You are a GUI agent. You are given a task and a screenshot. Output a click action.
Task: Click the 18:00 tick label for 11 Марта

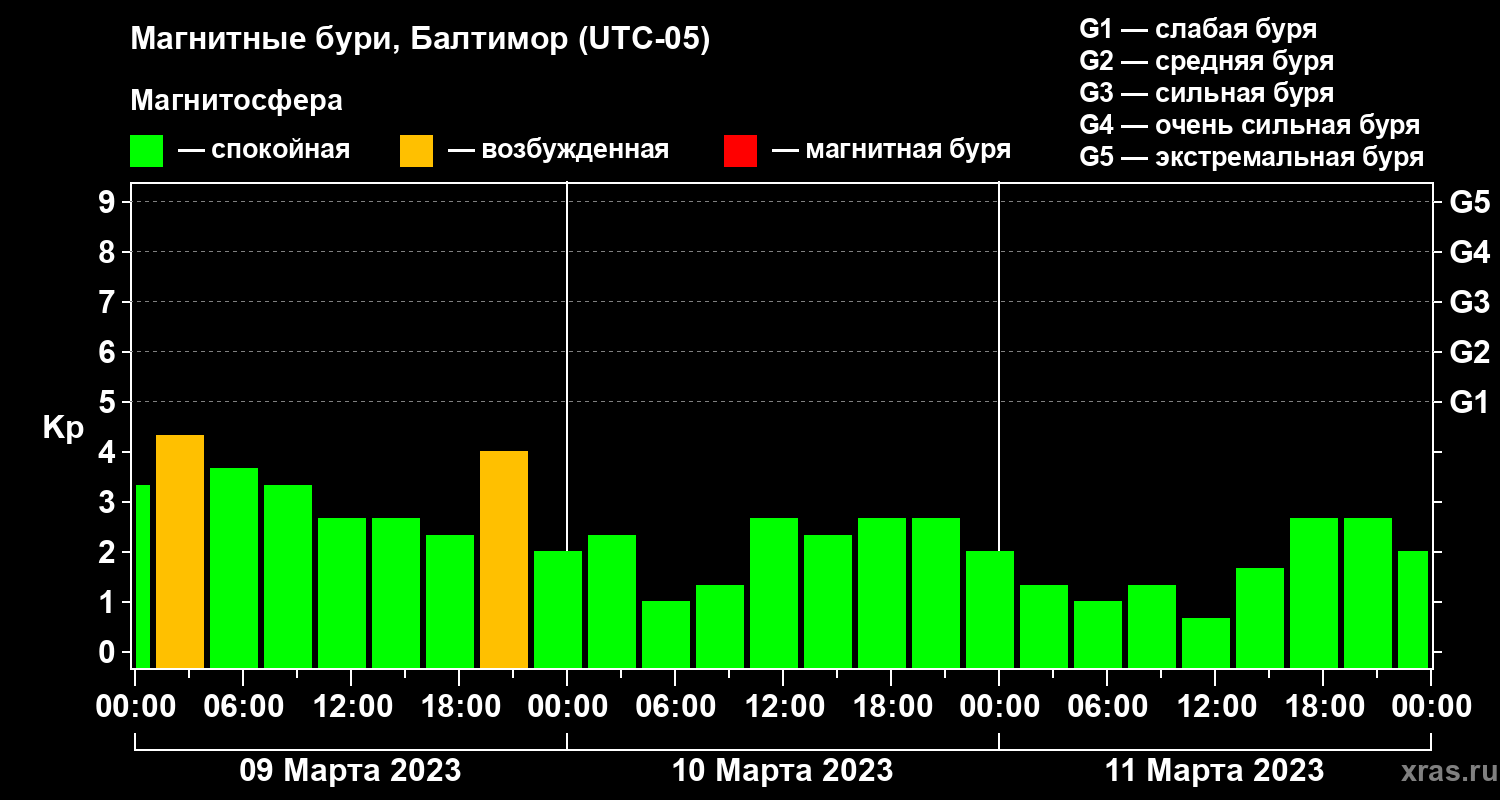[1323, 707]
